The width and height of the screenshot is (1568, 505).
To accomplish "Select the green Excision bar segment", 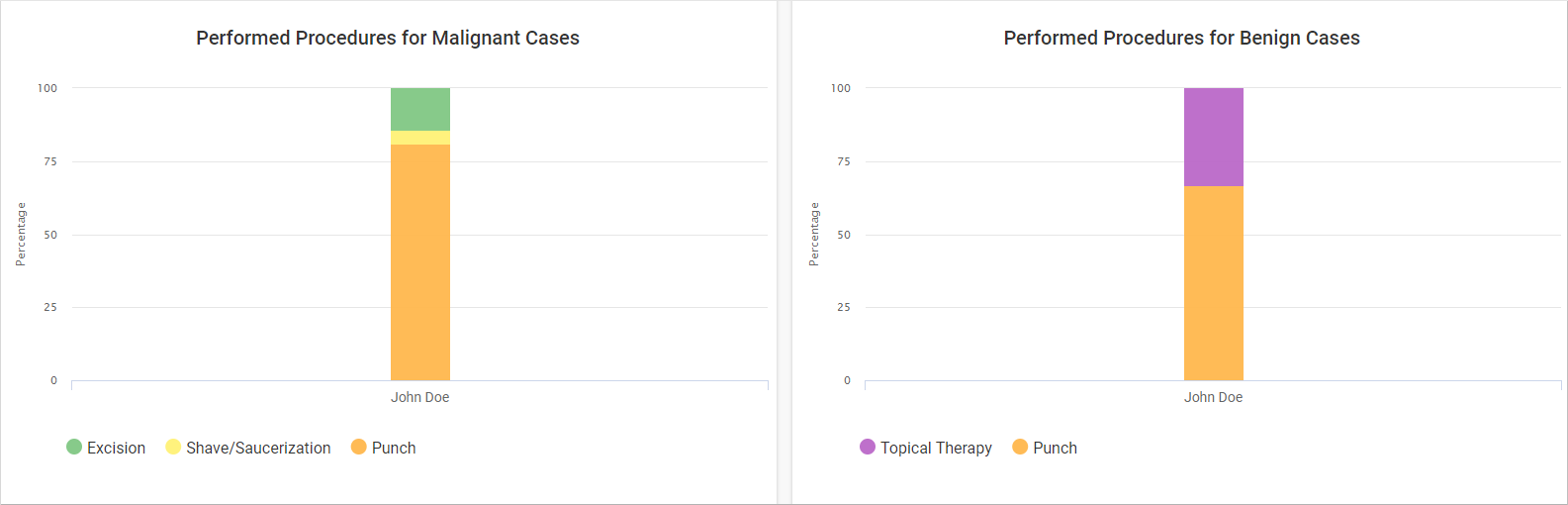I will pyautogui.click(x=420, y=109).
